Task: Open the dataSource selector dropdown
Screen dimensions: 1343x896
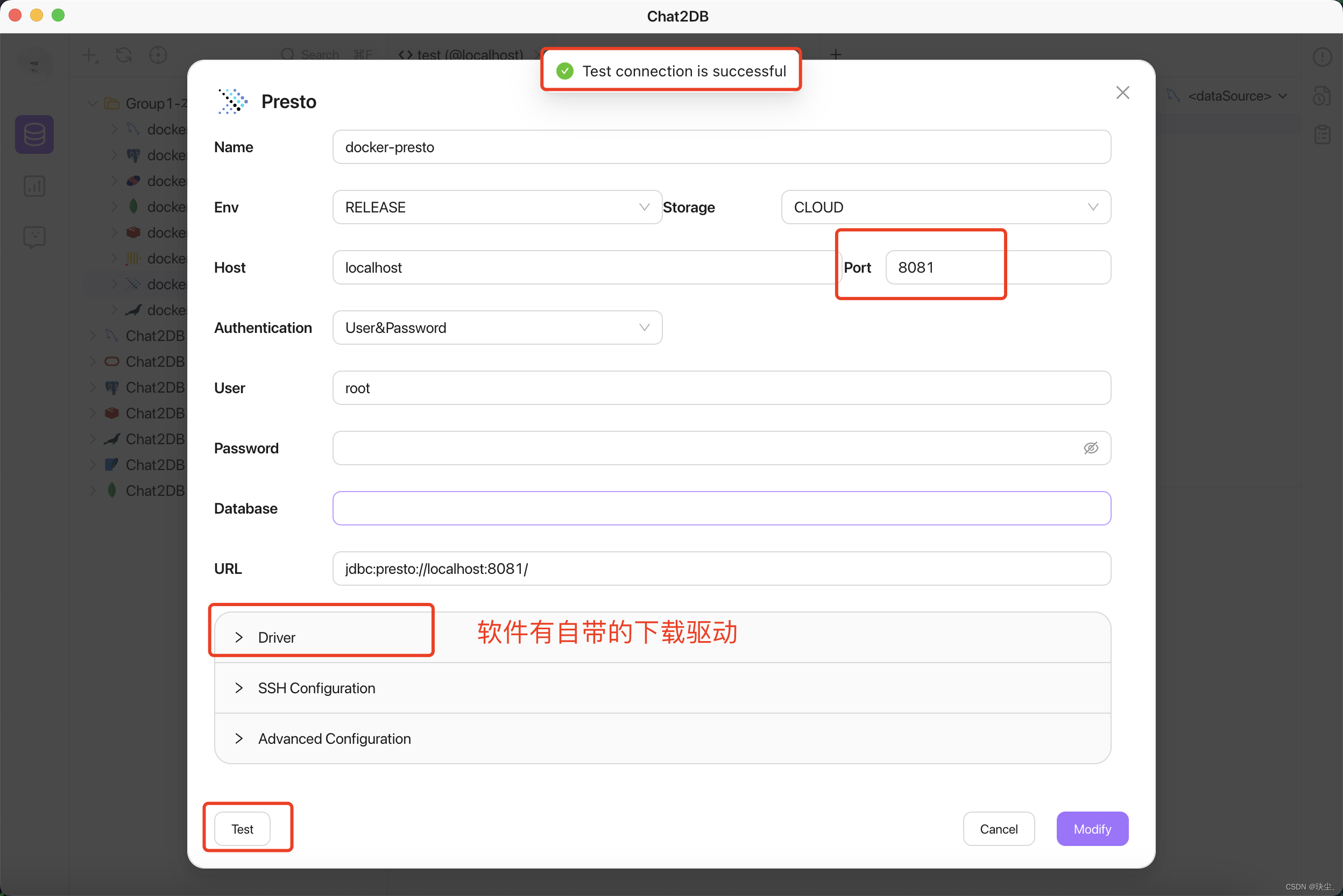Action: click(x=1229, y=96)
